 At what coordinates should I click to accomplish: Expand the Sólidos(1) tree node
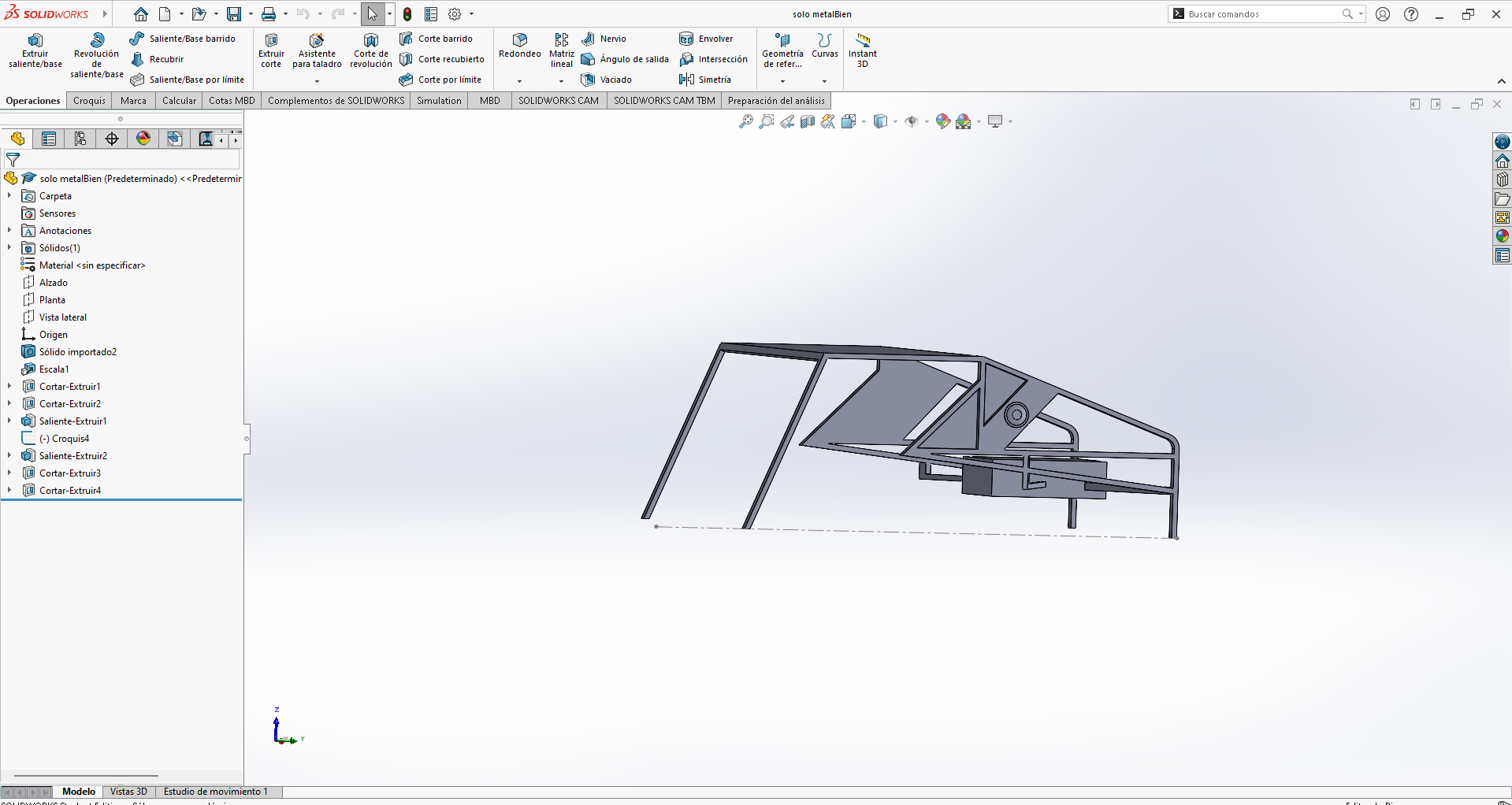tap(9, 248)
